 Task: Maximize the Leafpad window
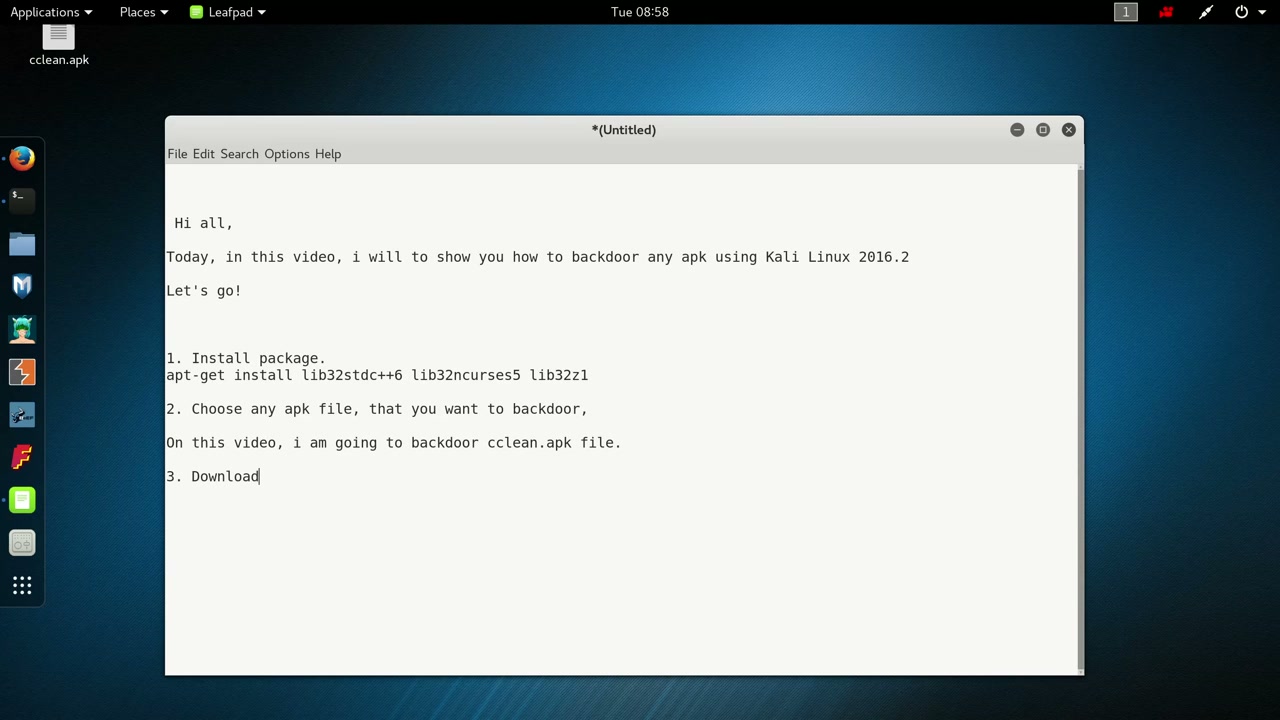pos(1043,130)
